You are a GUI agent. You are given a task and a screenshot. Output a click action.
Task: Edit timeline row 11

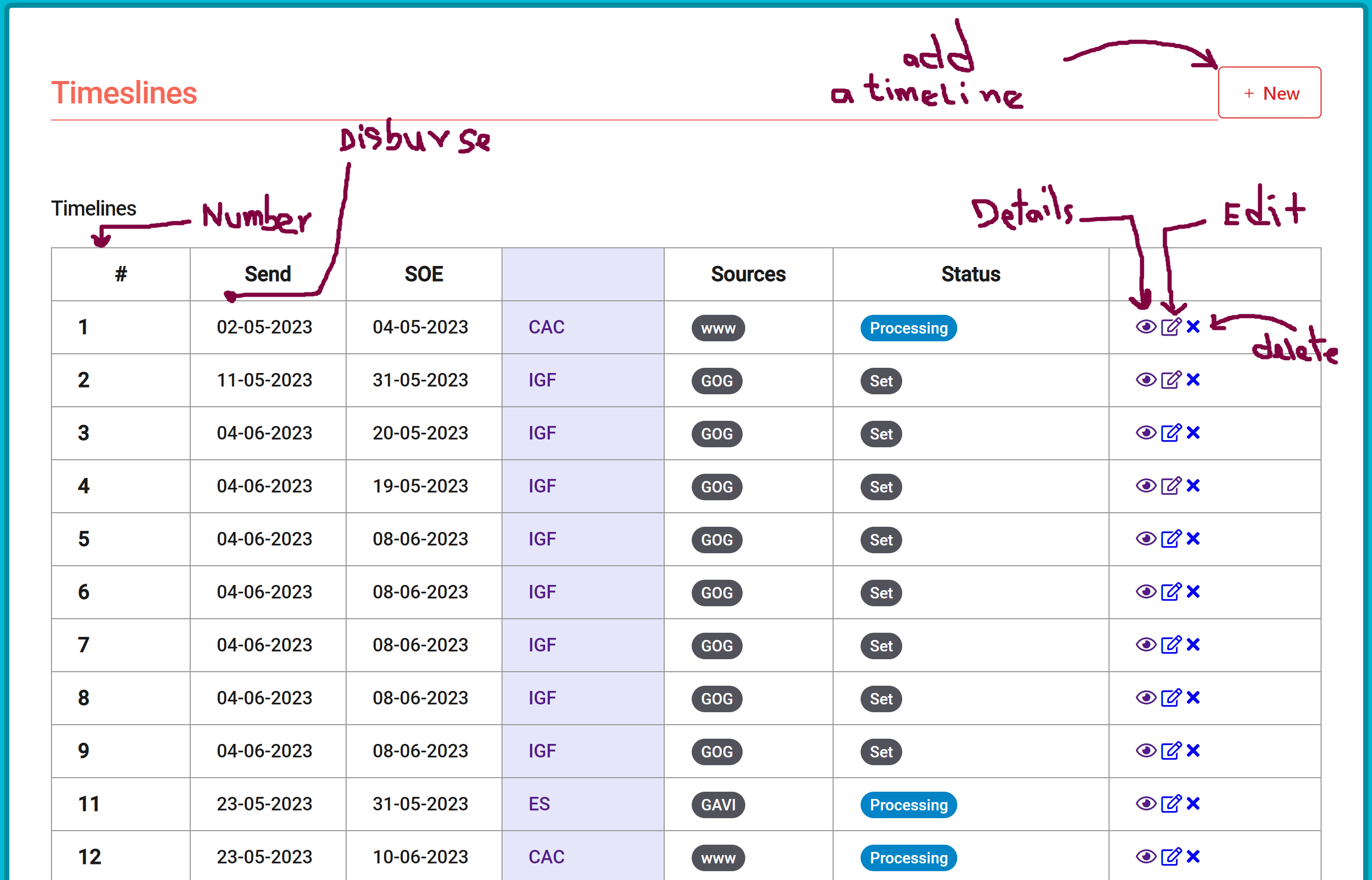(1171, 804)
